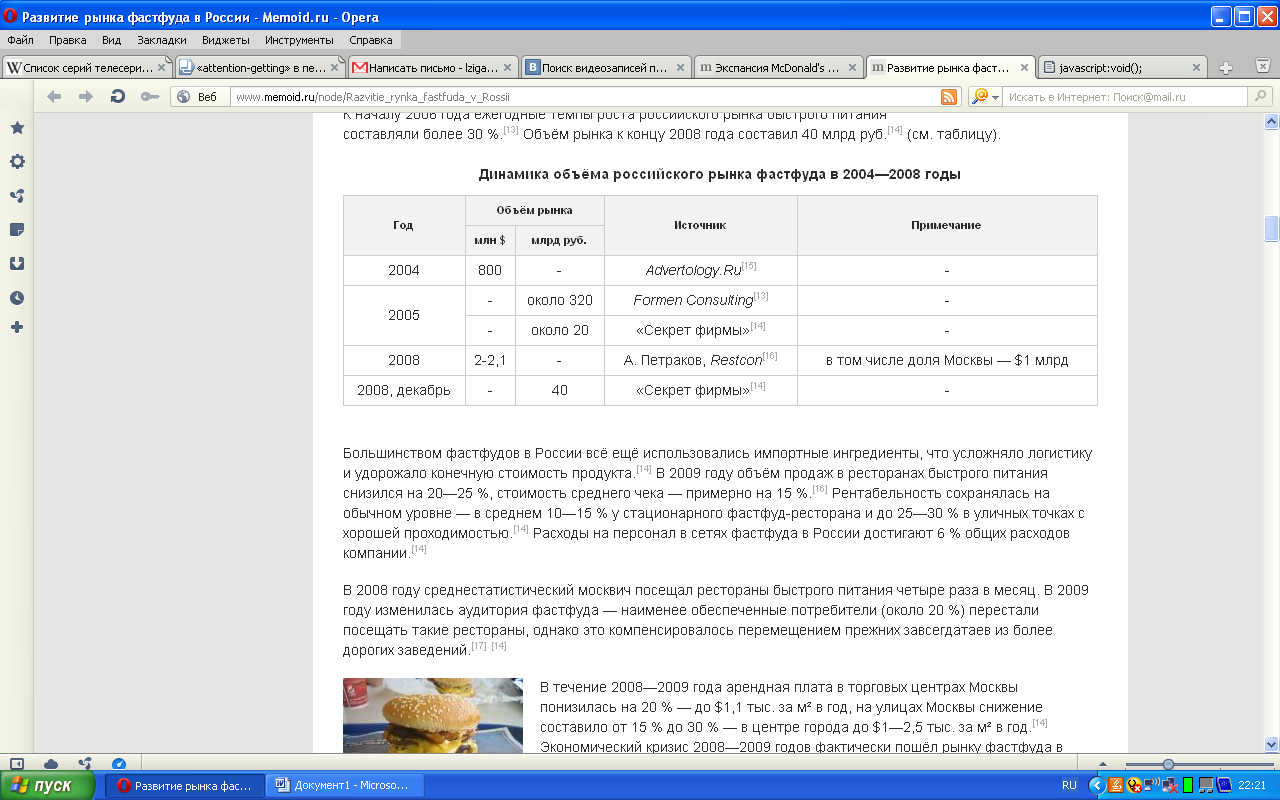Open the Закладки menu

(162, 40)
